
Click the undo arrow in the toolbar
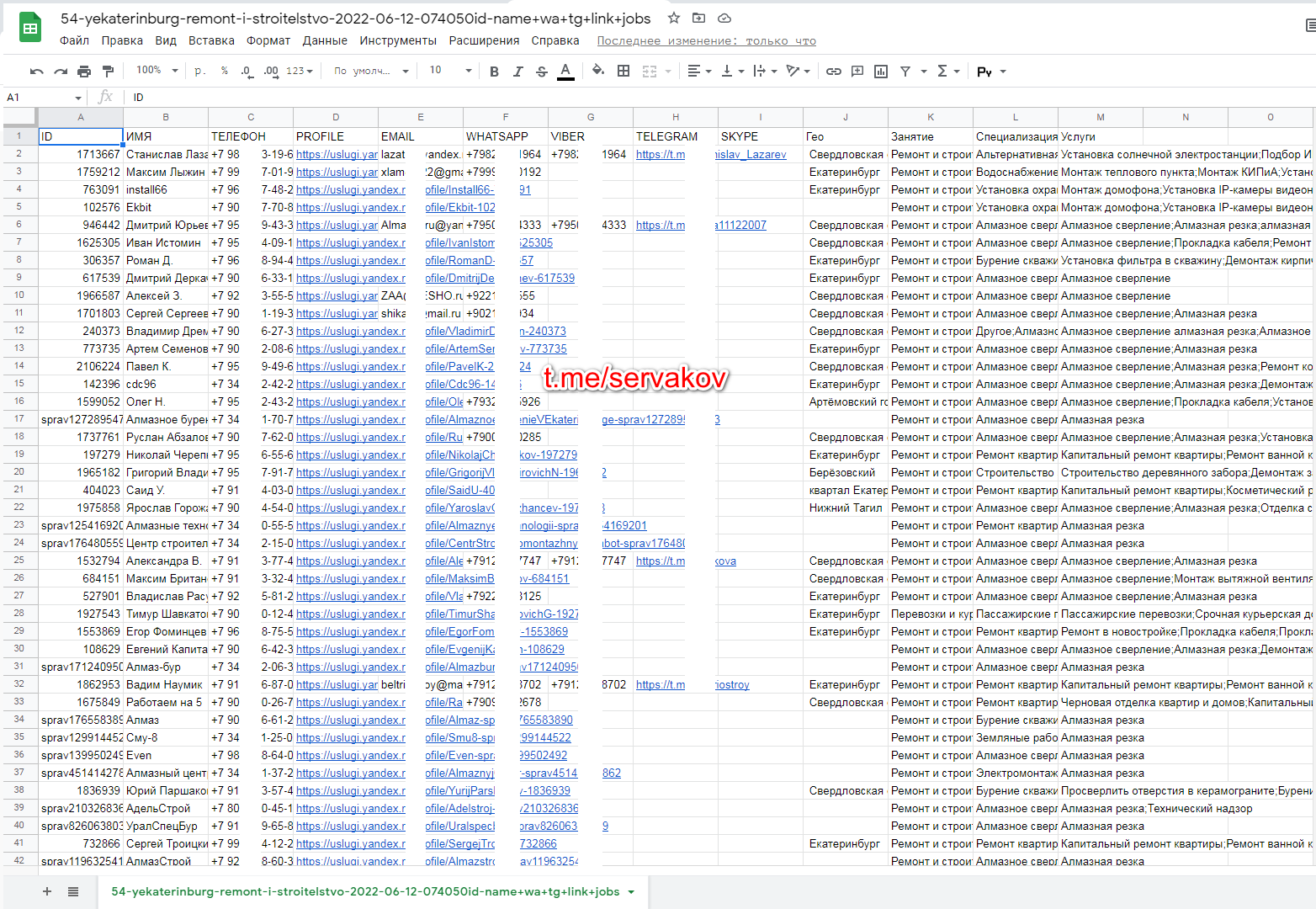click(36, 72)
